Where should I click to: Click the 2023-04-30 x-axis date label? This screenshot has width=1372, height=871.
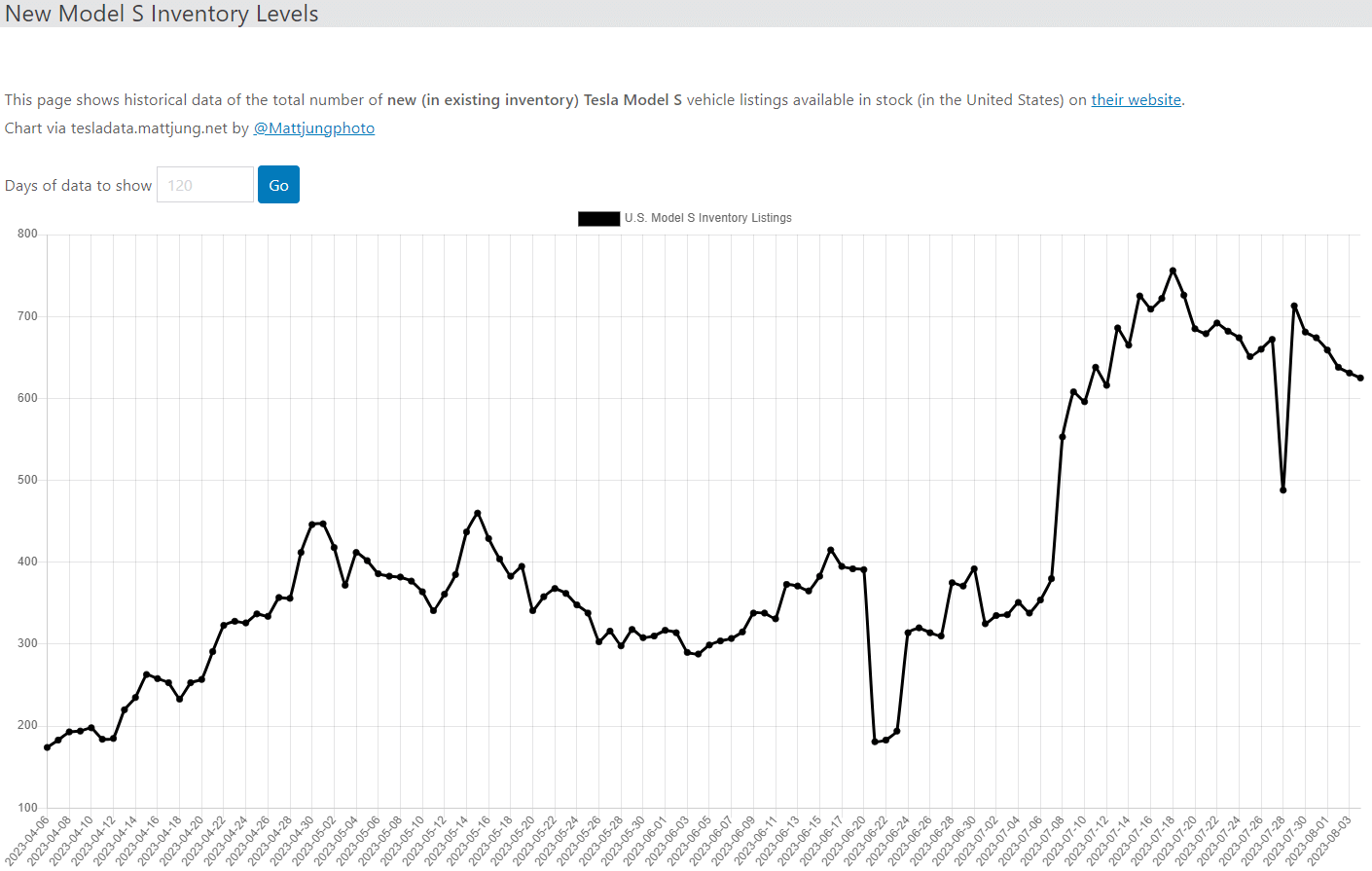coord(291,842)
